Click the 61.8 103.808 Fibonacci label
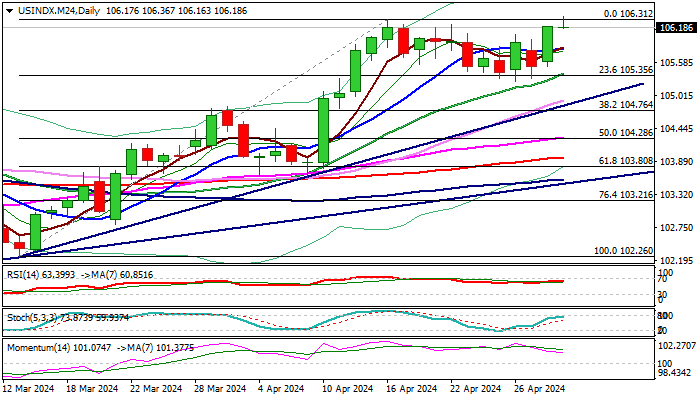Image resolution: width=700 pixels, height=400 pixels. (625, 160)
